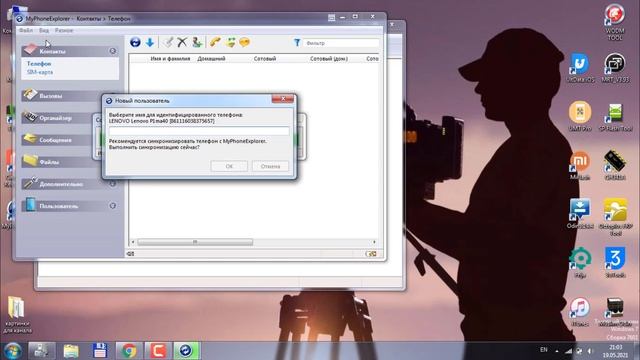Open the Разное menu
This screenshot has height=360, width=640.
(64, 31)
